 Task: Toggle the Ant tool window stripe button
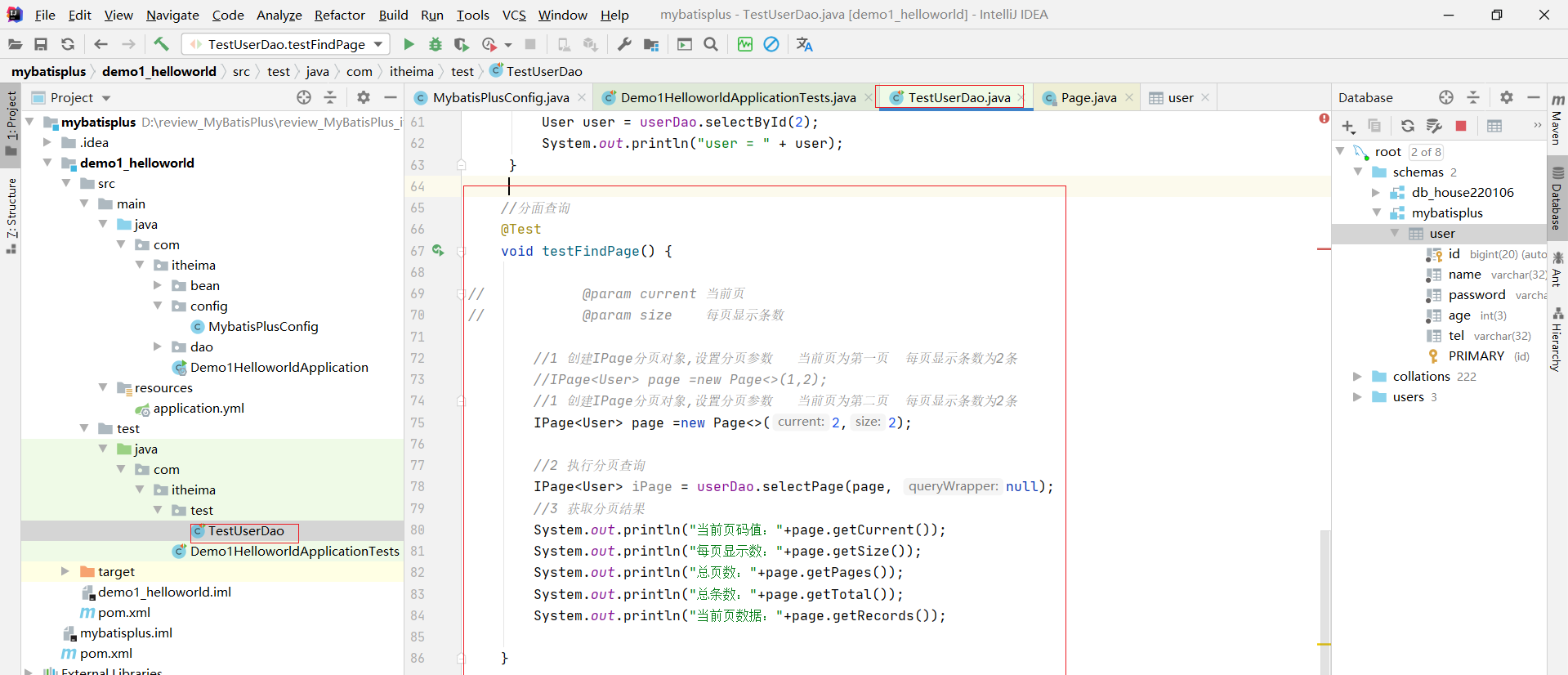tap(1557, 270)
